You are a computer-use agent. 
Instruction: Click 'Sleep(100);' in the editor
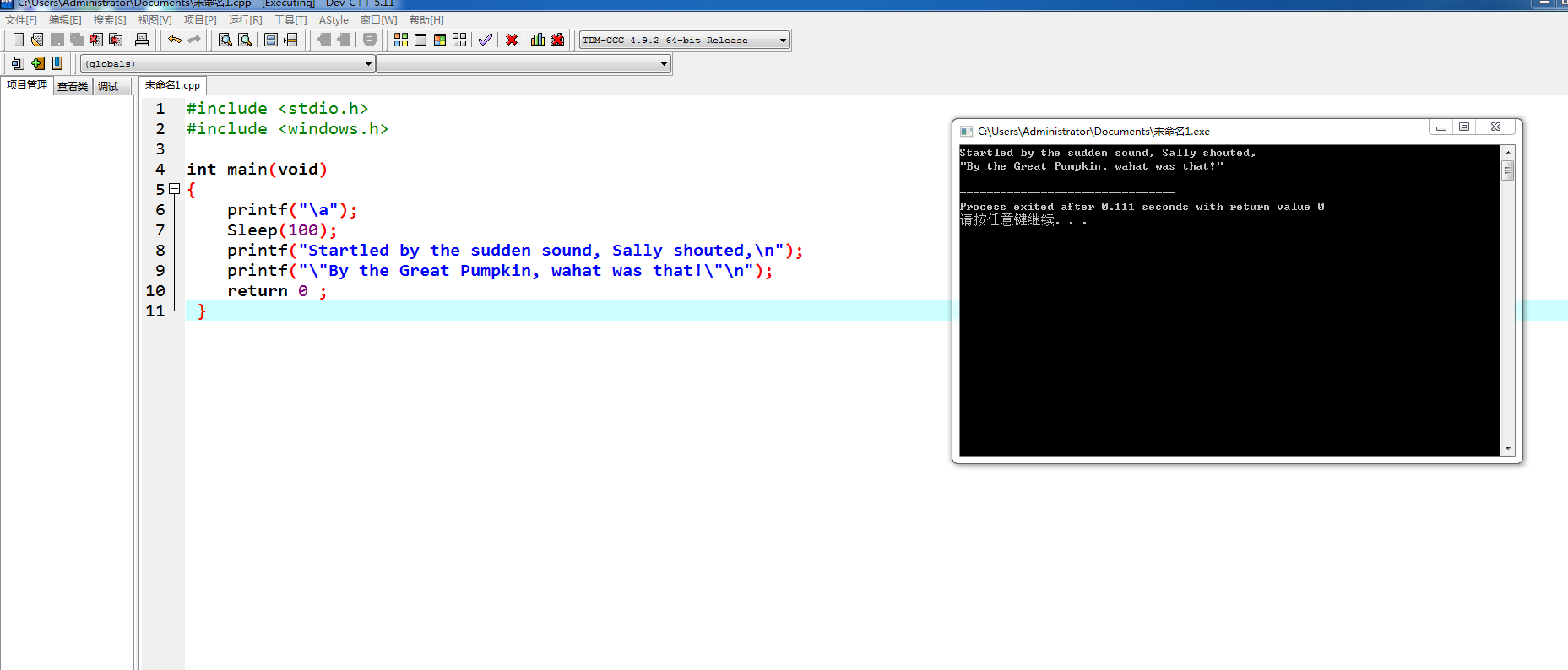282,230
